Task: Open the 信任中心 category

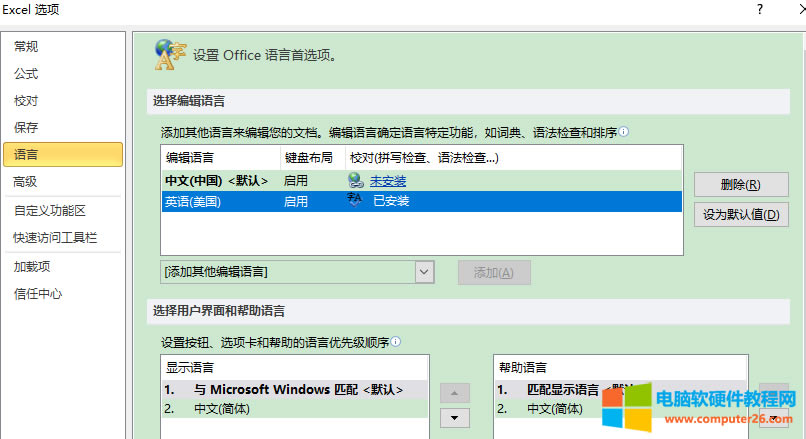Action: [38, 294]
